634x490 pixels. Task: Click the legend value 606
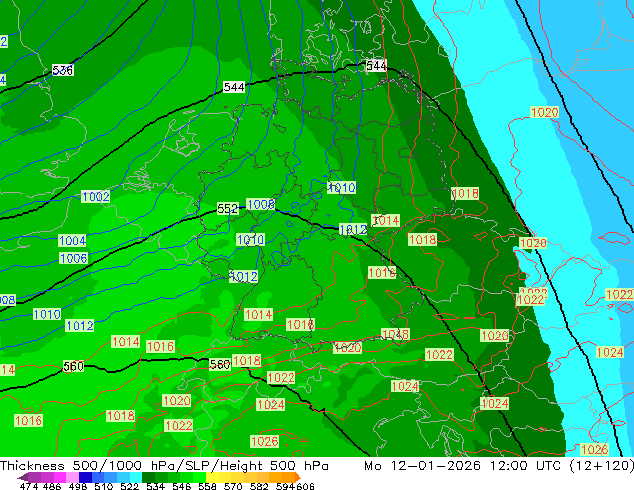305,486
